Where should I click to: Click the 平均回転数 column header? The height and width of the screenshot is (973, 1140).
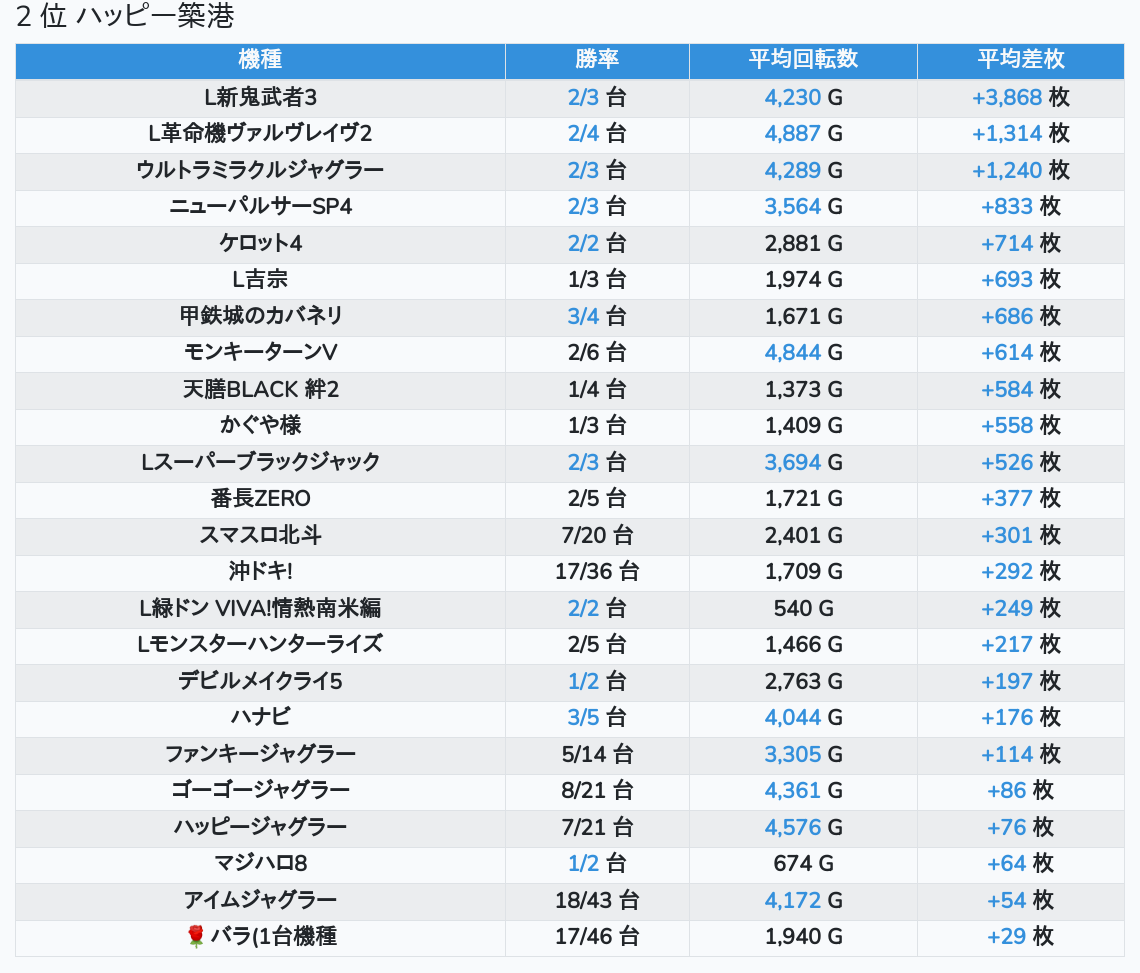(803, 60)
